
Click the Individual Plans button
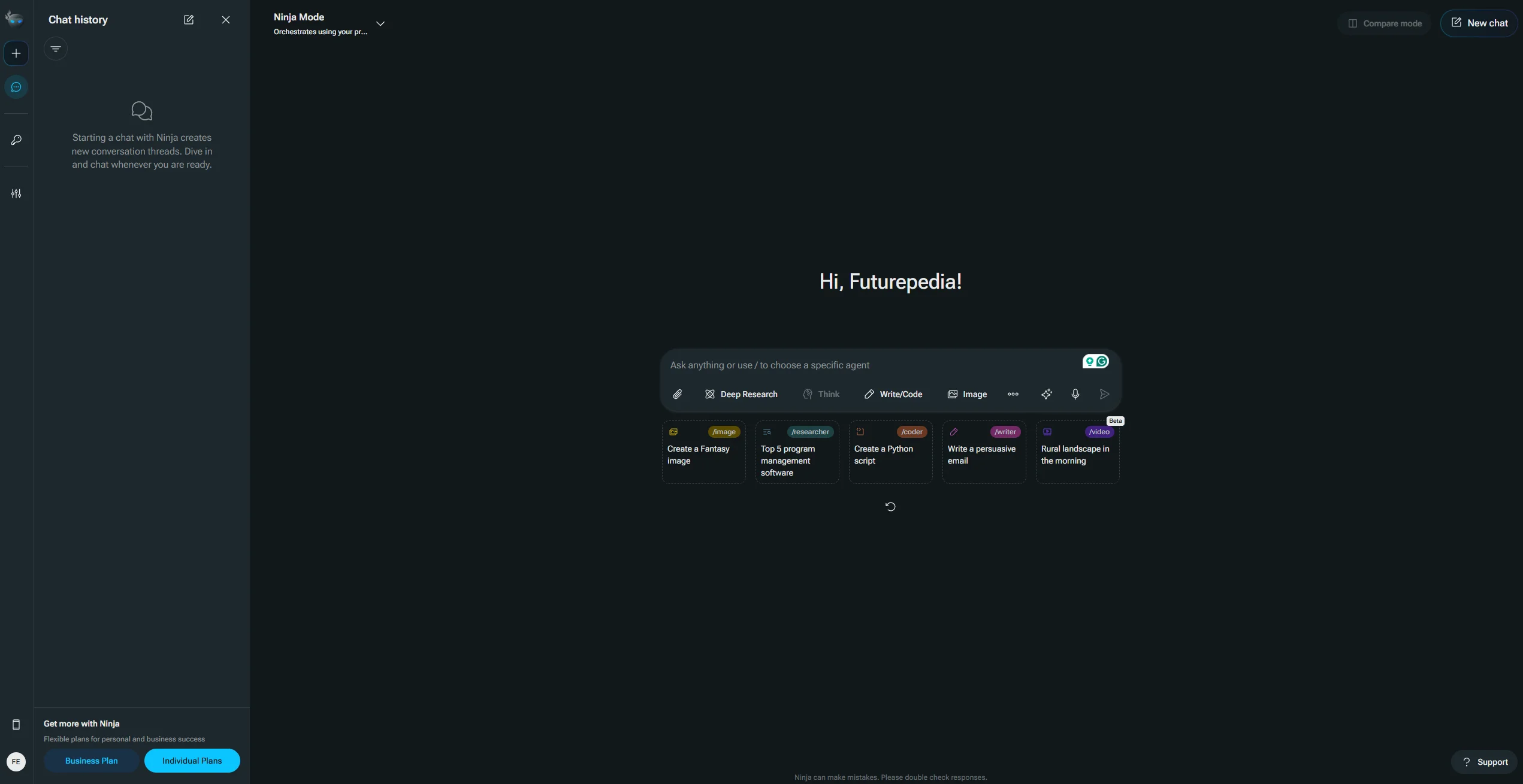pyautogui.click(x=192, y=761)
